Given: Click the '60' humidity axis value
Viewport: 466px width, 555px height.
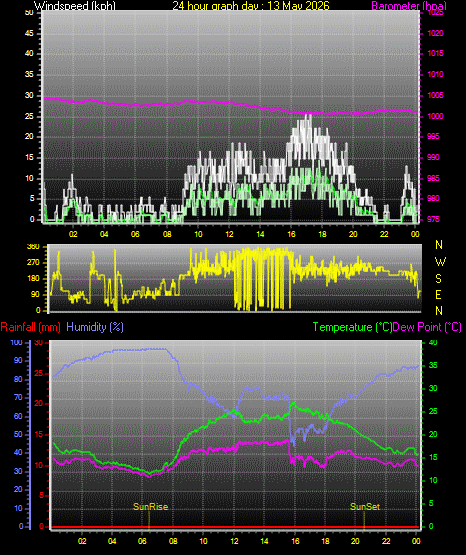Looking at the screenshot, I should click(x=18, y=416).
